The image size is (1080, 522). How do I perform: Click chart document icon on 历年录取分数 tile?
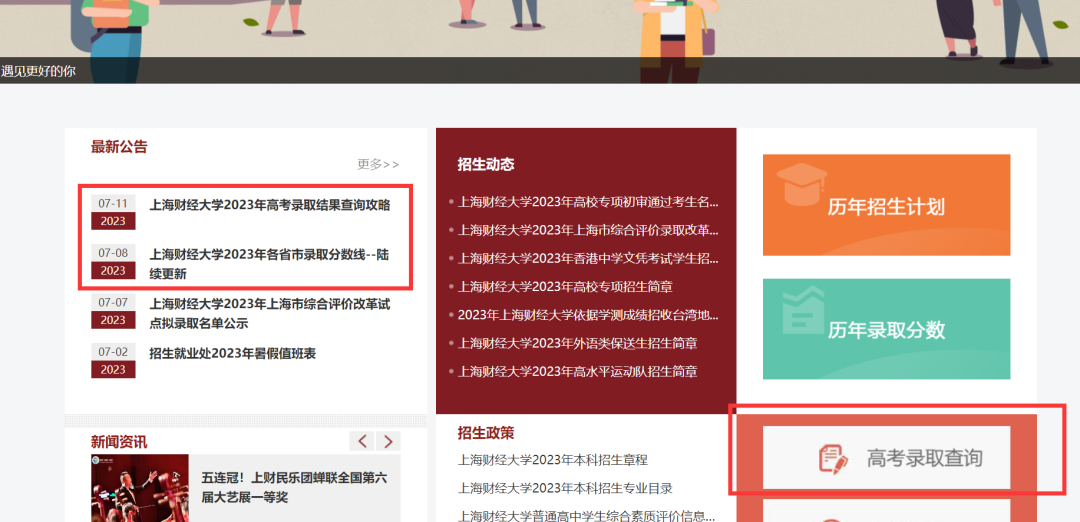(x=803, y=310)
